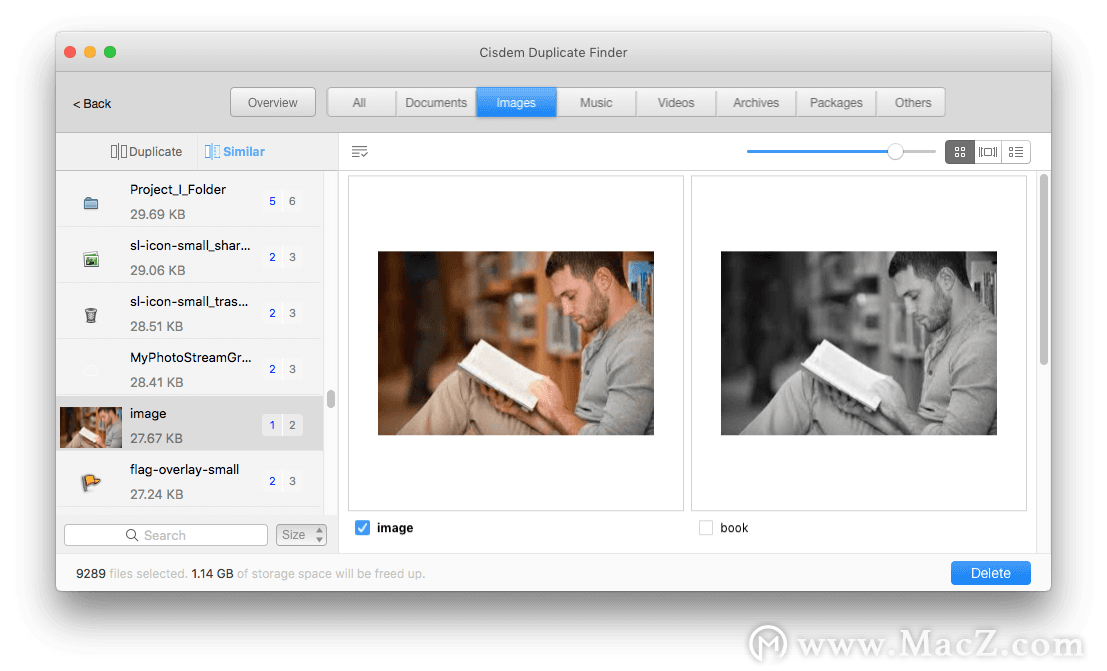This screenshot has width=1107, height=671.
Task: Focus the Search input field
Action: coord(166,535)
